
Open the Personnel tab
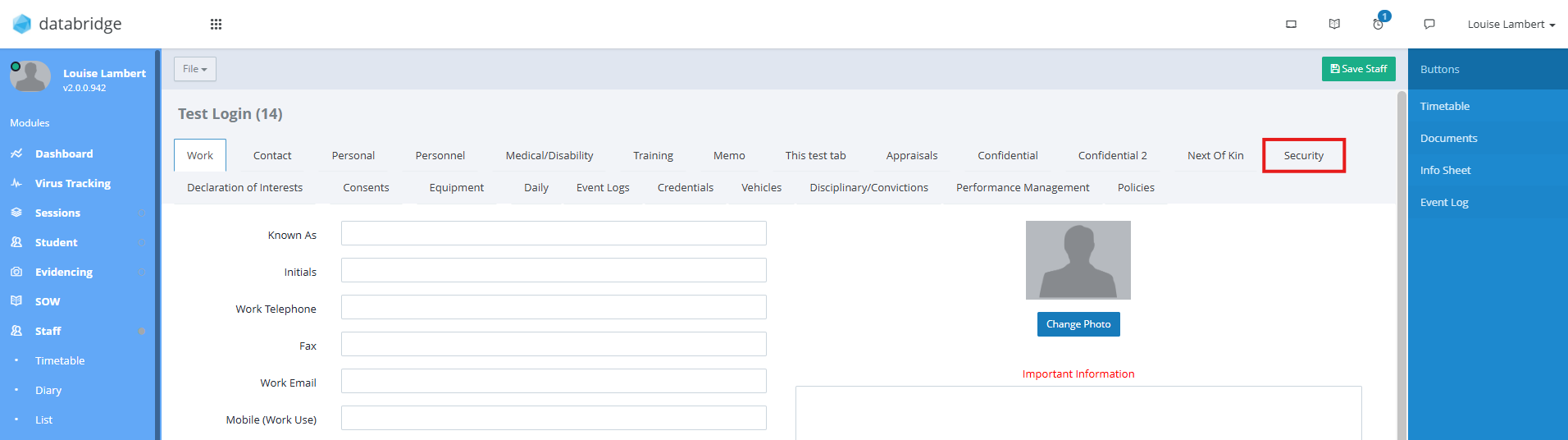coord(440,155)
